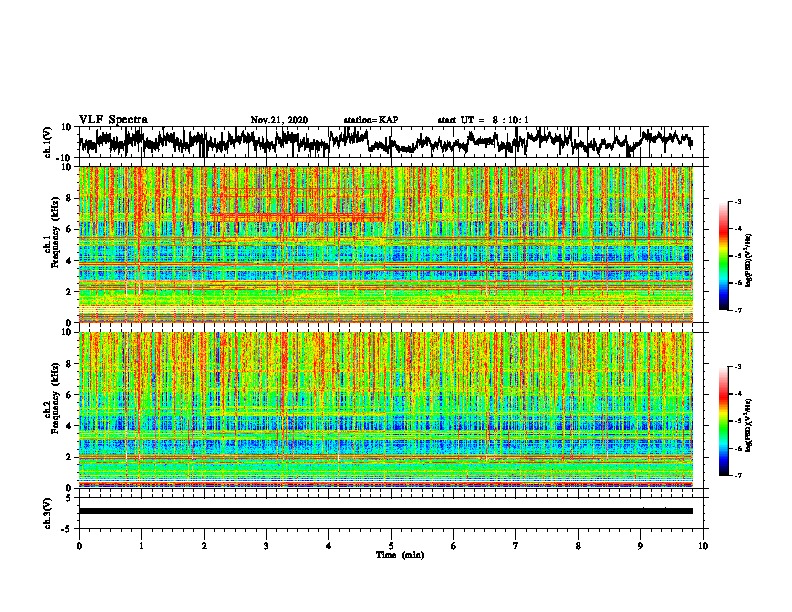
Task: Click the "4" kHz tick of ch.1 spectrogram
Action: (x=69, y=260)
